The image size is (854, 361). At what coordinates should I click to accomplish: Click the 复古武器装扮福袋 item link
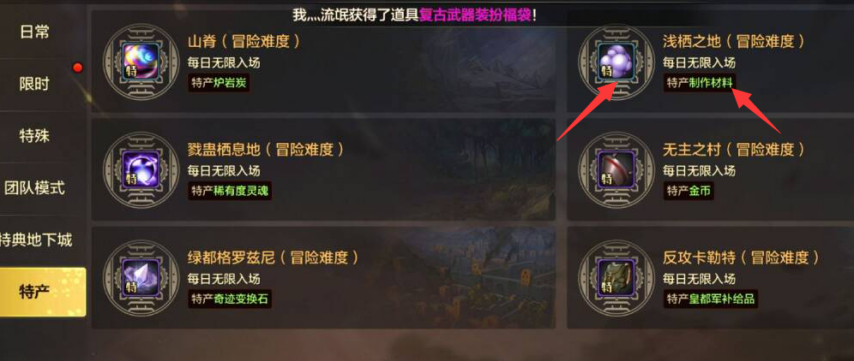pyautogui.click(x=475, y=15)
